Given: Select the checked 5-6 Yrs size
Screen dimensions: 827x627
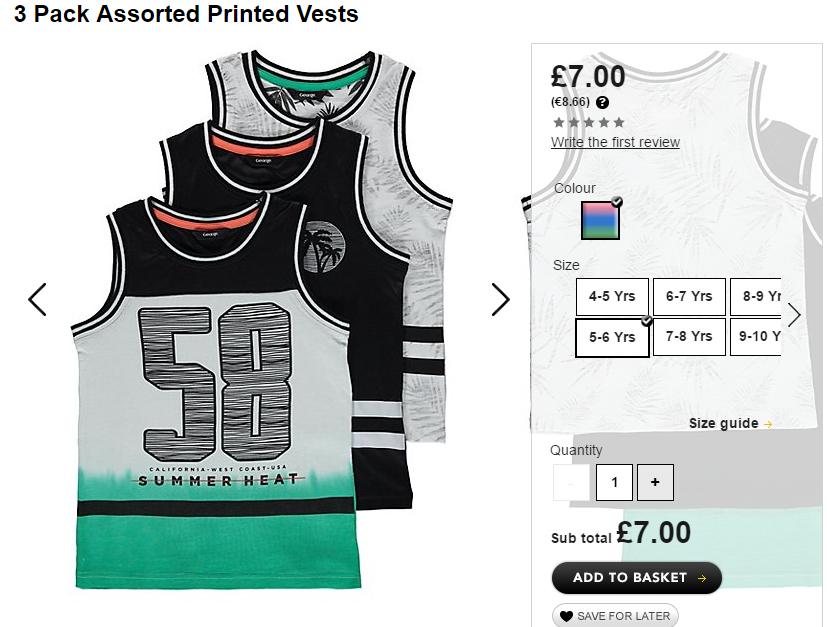Looking at the screenshot, I should (612, 337).
